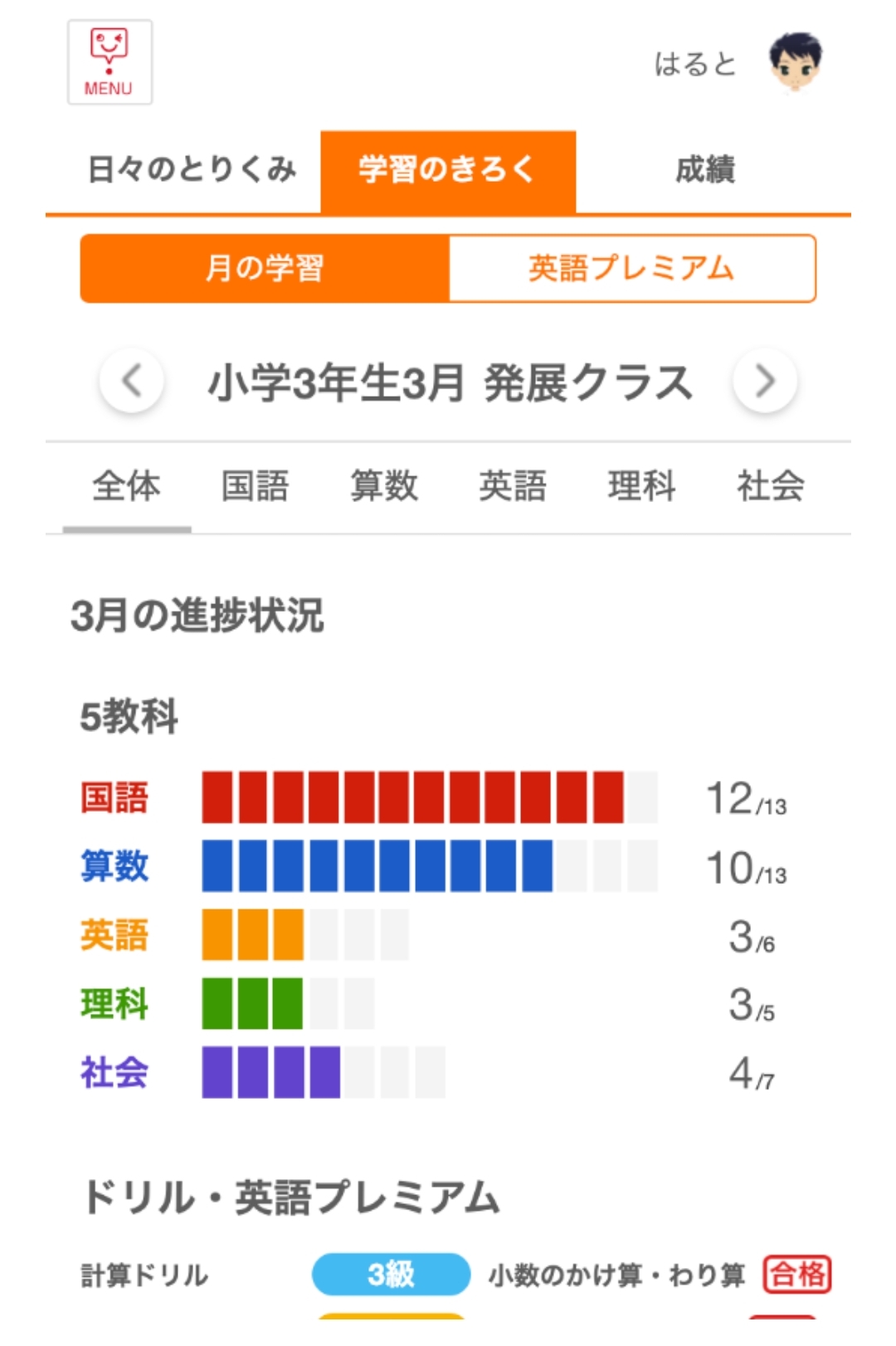896x1346 pixels.
Task: Click the 合格 badge for 計算ドリル
Action: point(797,1274)
